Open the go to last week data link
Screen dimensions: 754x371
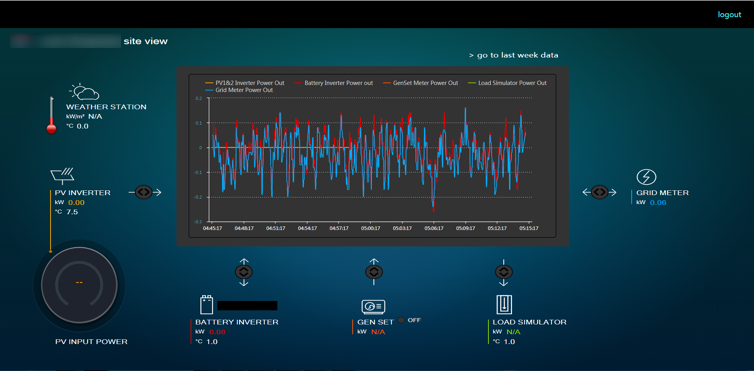(x=514, y=55)
